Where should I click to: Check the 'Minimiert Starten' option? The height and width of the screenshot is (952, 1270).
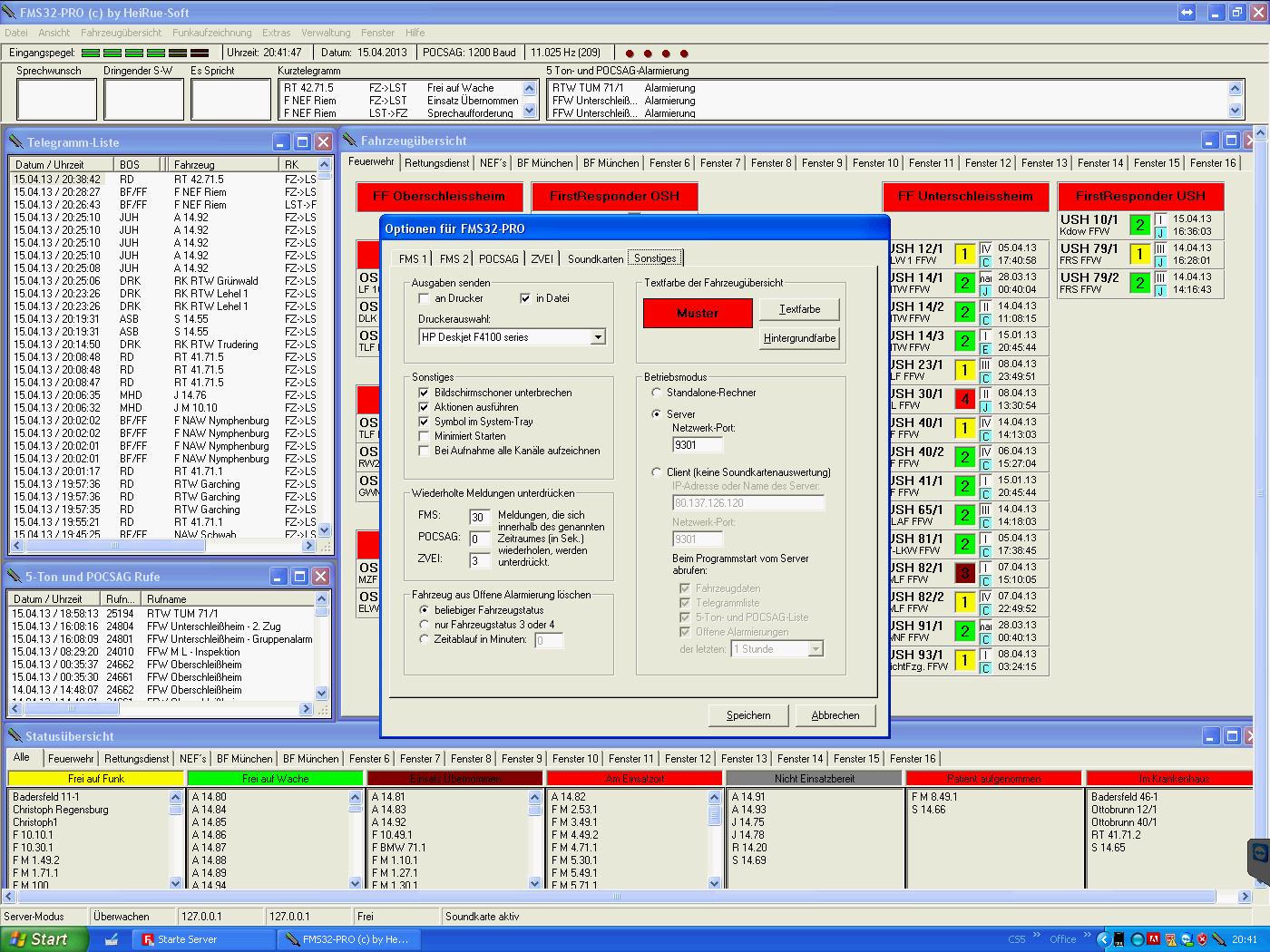point(424,436)
